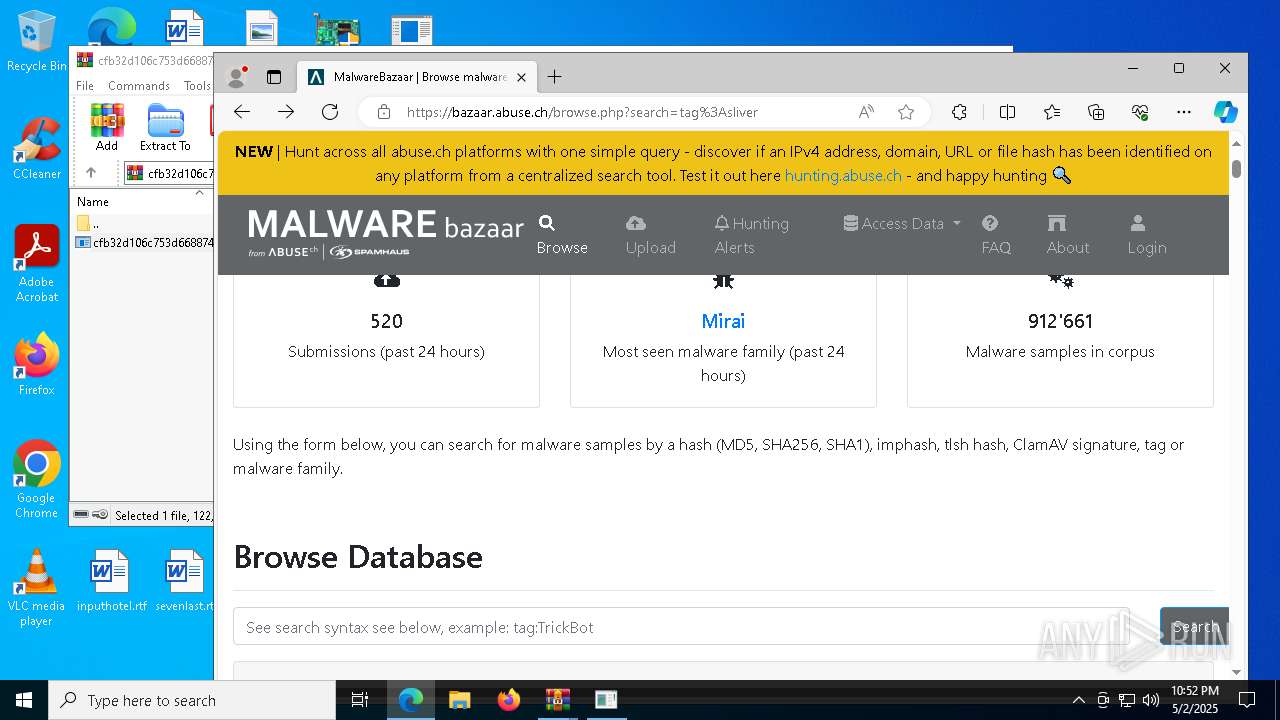Toggle Edge split screen
Viewport: 1280px width, 720px height.
click(x=1007, y=112)
